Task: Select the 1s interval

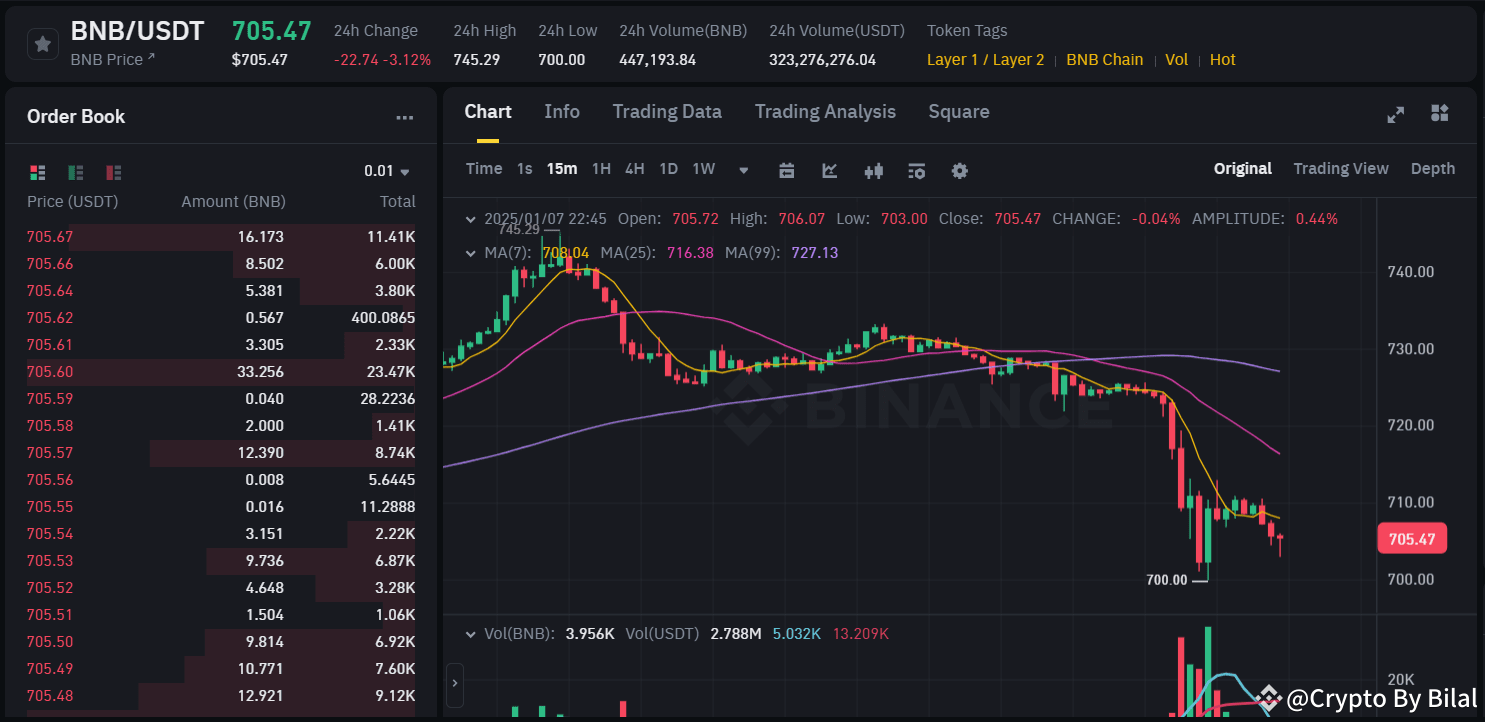Action: [x=525, y=169]
